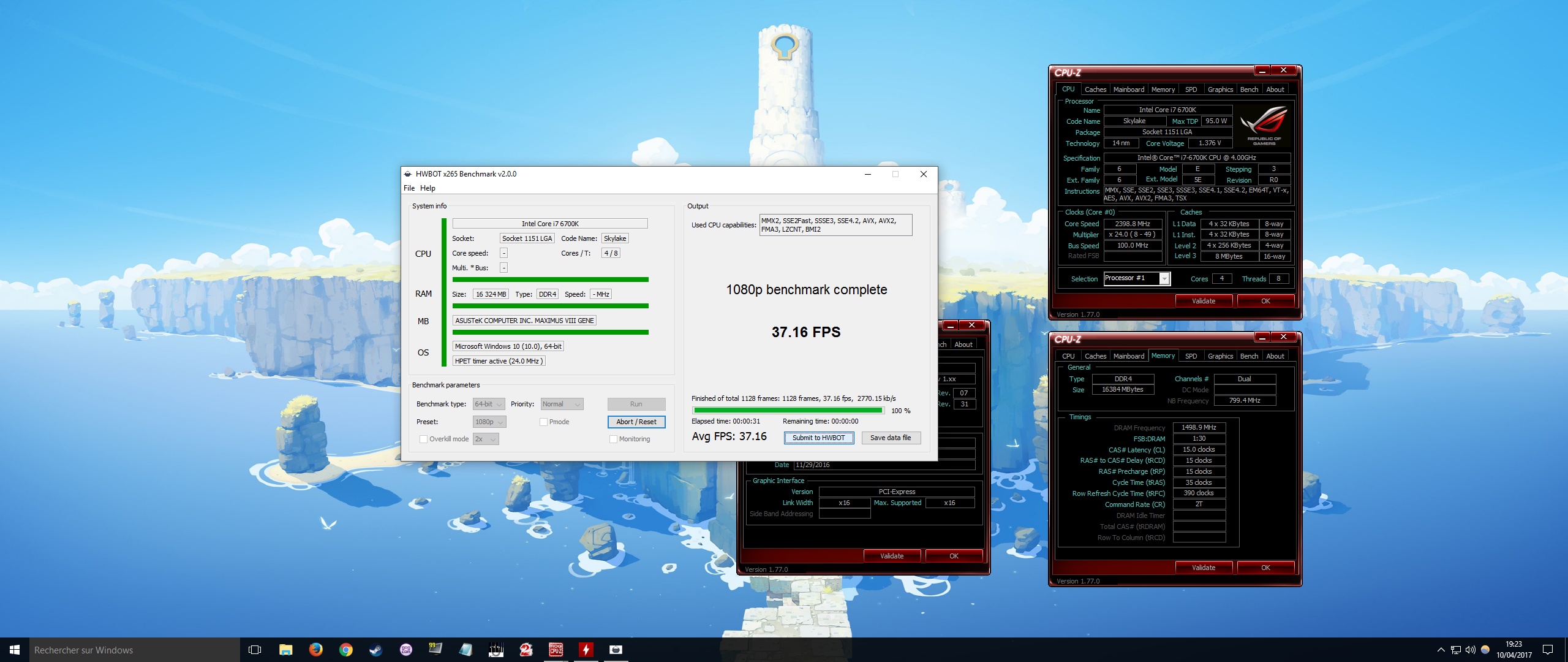Click the Used CPU capabilities text box
This screenshot has height=662, width=1568.
(x=835, y=225)
